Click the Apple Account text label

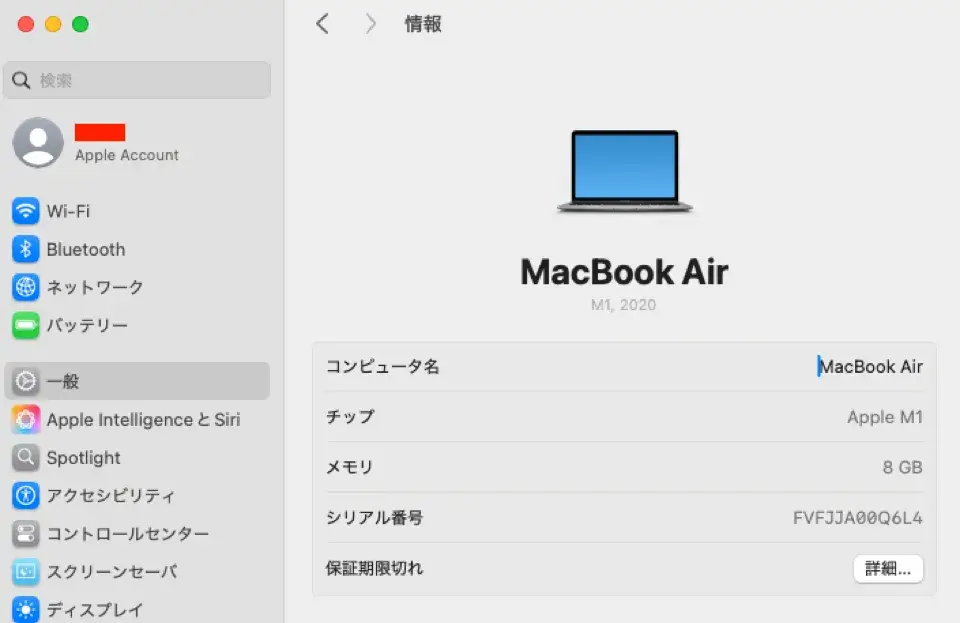click(x=127, y=155)
